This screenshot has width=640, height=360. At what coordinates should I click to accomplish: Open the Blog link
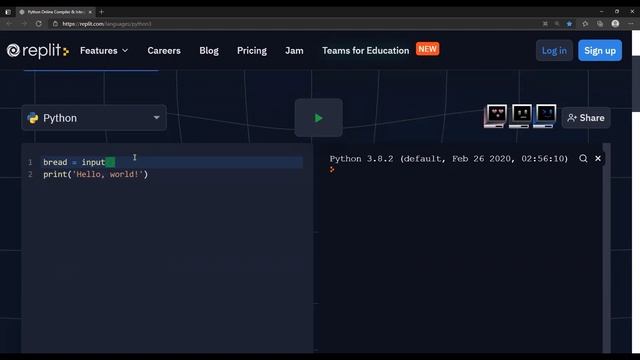click(x=209, y=51)
